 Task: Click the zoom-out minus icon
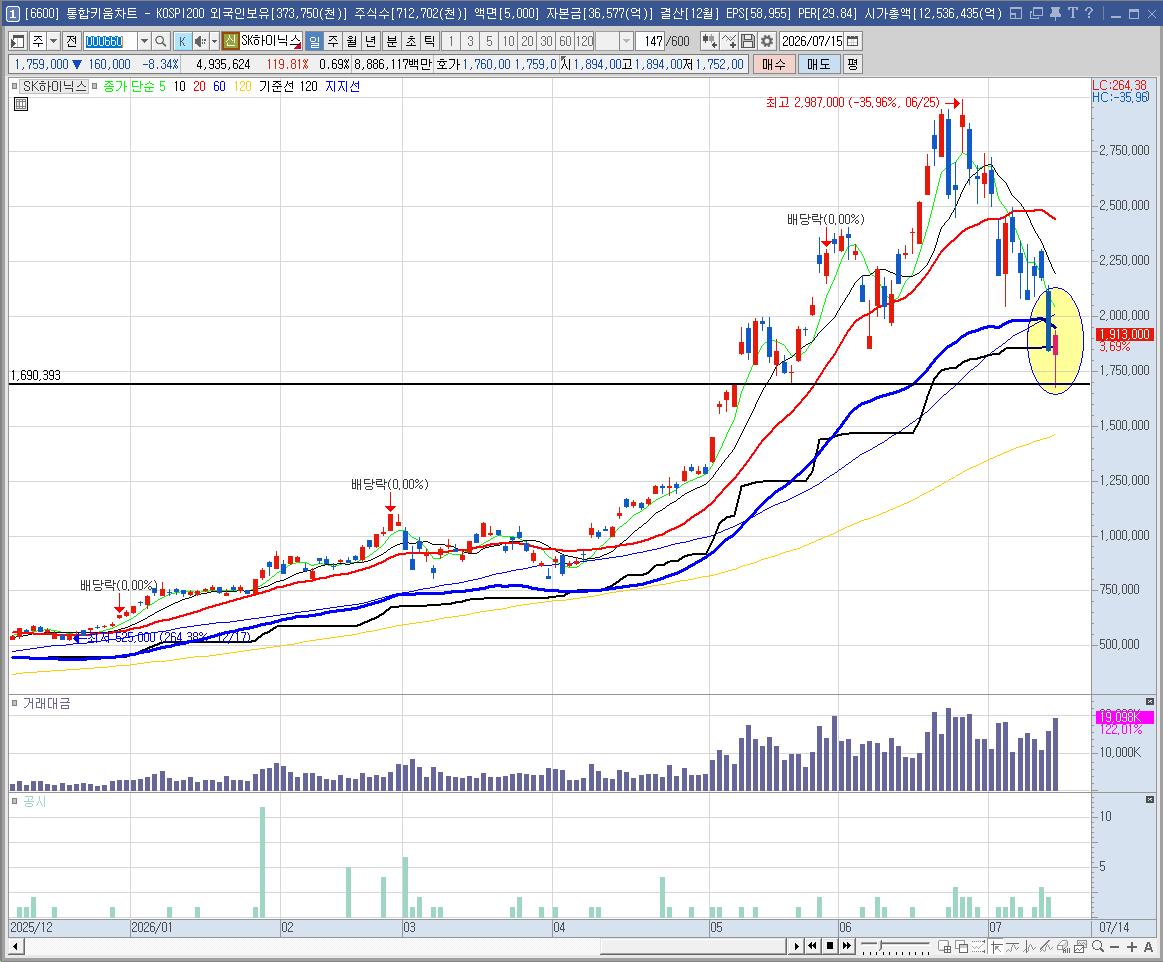[1115, 946]
